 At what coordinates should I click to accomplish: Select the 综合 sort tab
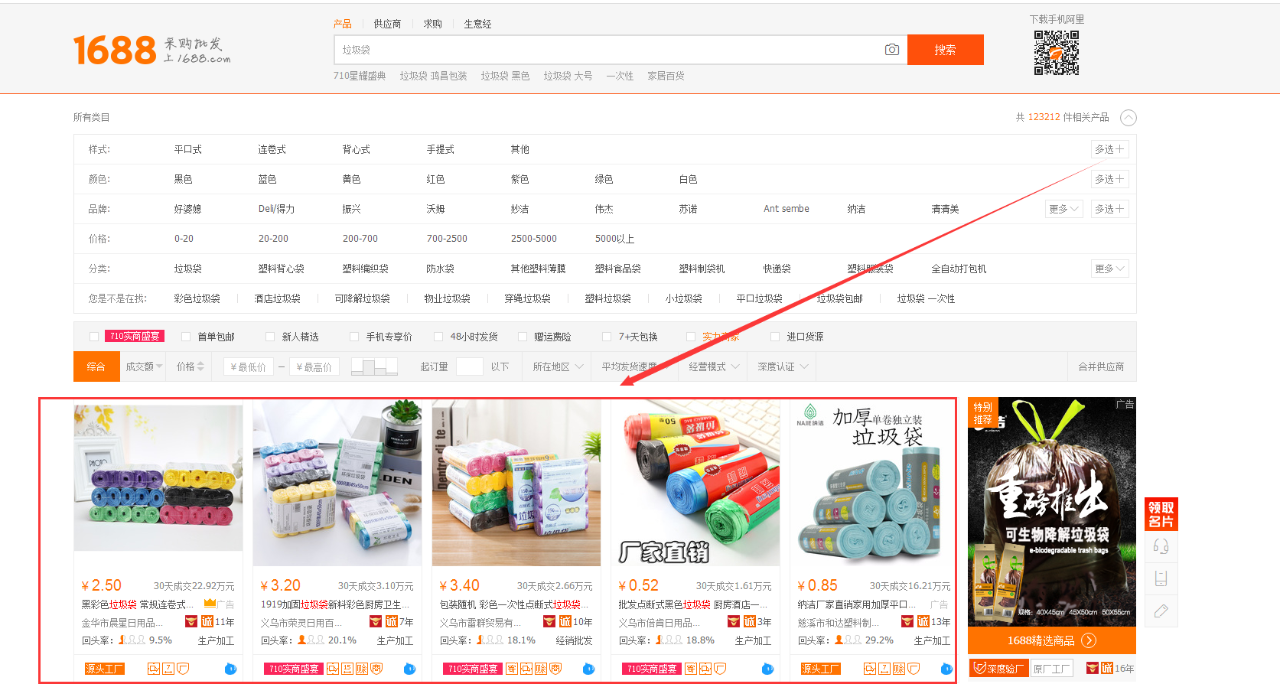pyautogui.click(x=96, y=367)
